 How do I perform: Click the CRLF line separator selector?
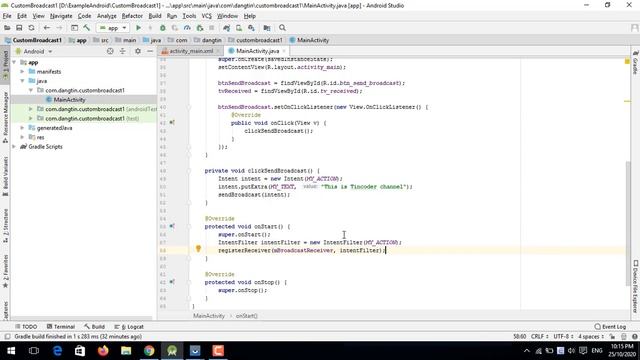[x=540, y=336]
